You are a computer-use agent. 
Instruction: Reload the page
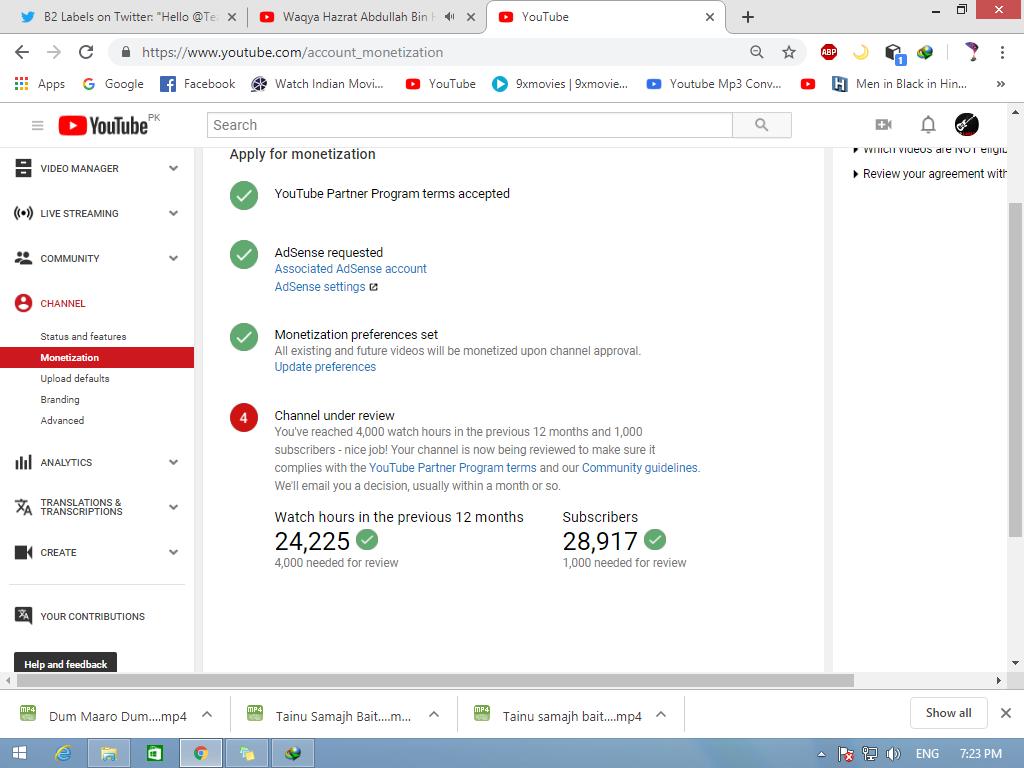click(x=86, y=52)
